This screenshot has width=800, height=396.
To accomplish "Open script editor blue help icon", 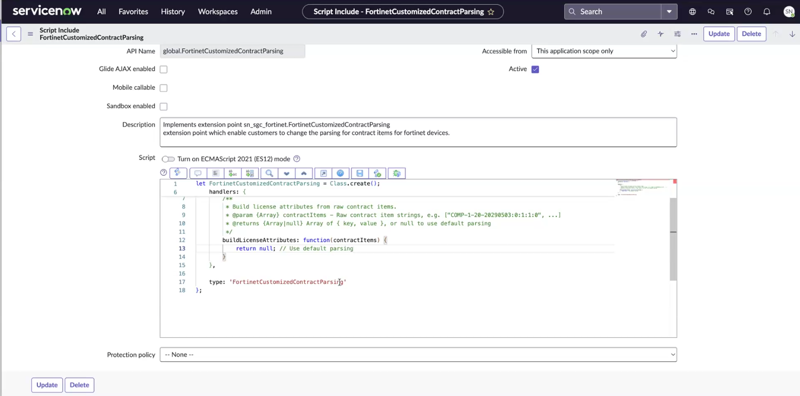I will tap(340, 174).
